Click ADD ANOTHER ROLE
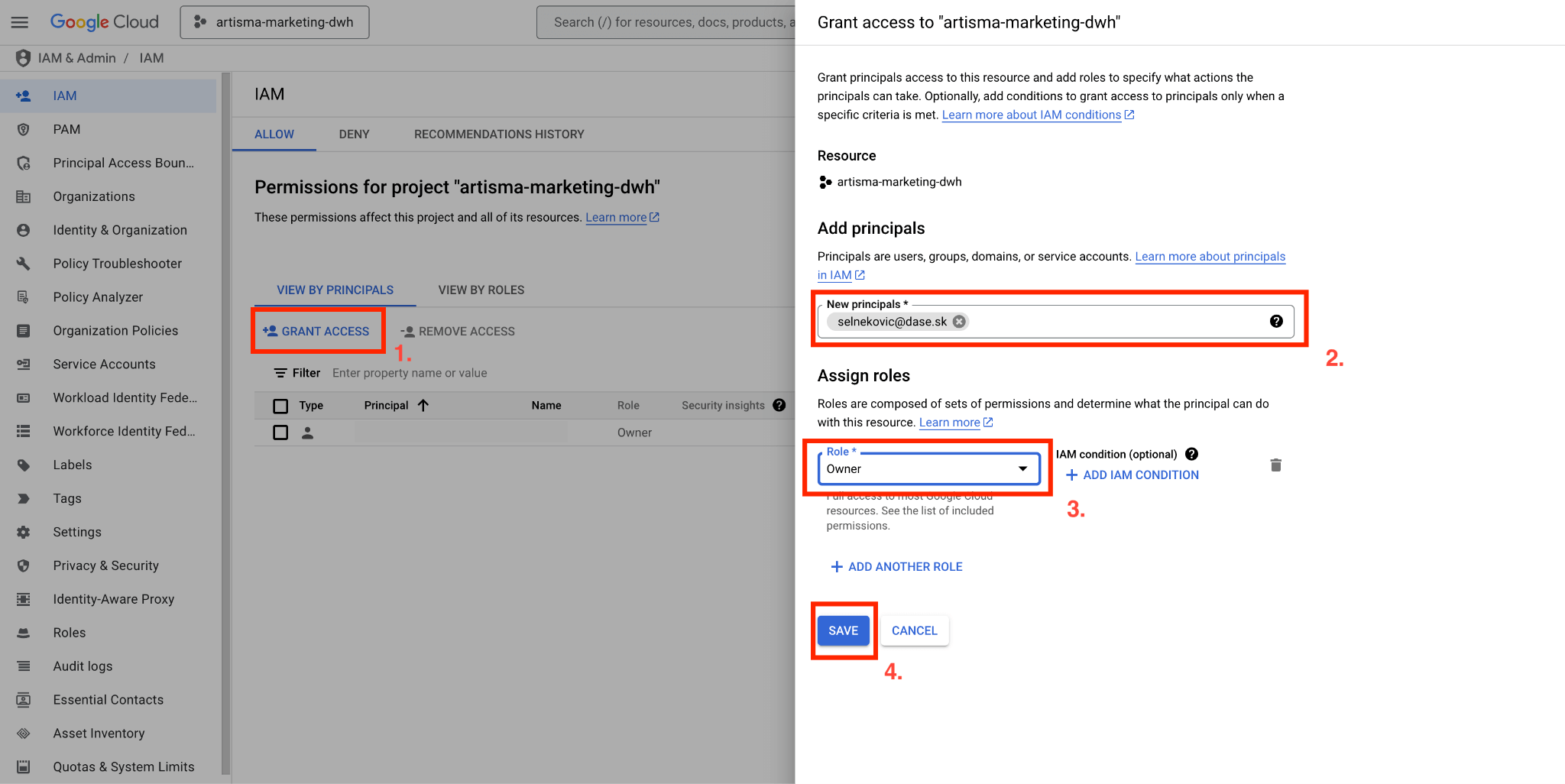Screen dimensions: 1565x784 point(896,567)
